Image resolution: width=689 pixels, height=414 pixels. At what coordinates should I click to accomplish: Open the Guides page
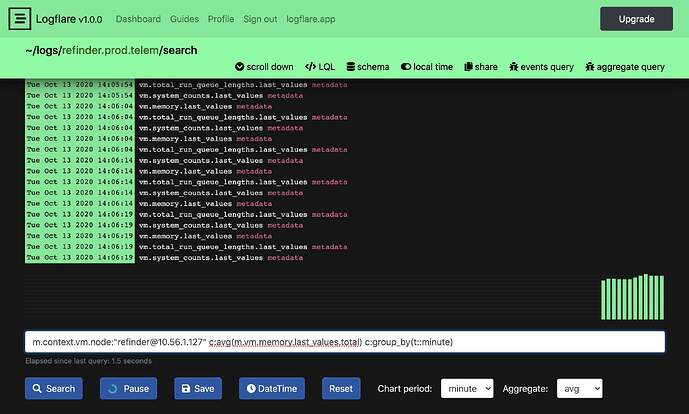click(184, 19)
